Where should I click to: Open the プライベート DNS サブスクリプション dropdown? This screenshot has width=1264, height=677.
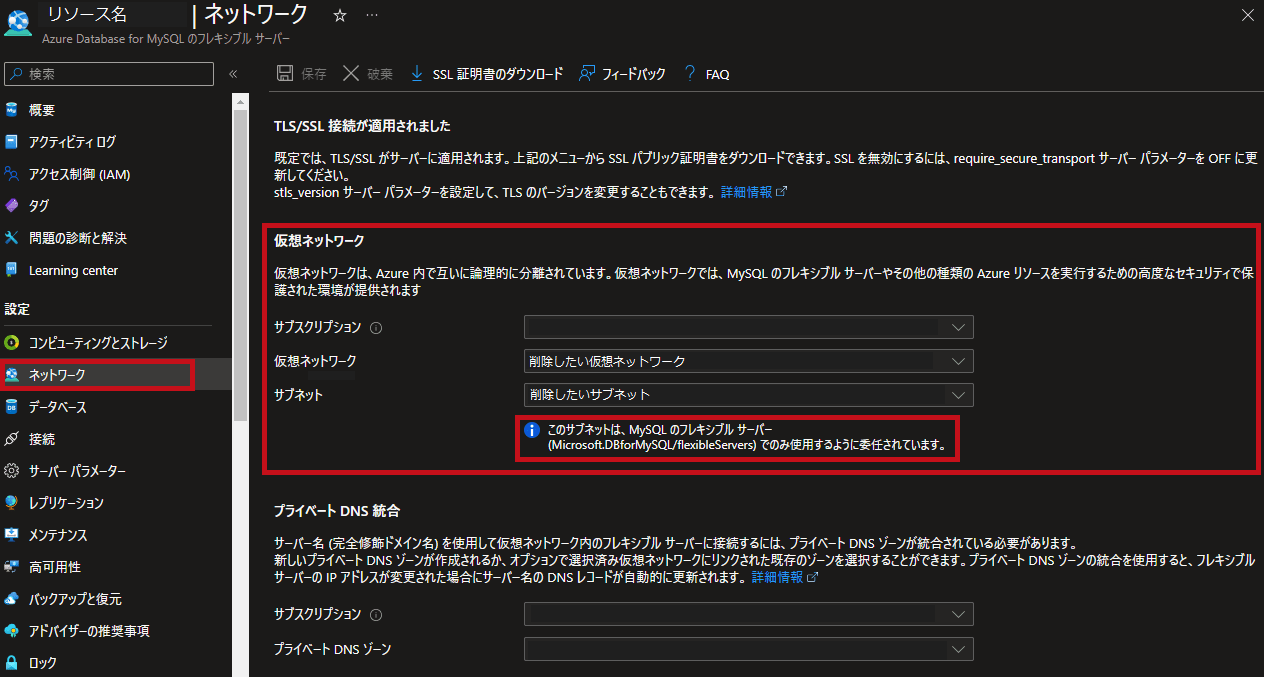click(748, 615)
